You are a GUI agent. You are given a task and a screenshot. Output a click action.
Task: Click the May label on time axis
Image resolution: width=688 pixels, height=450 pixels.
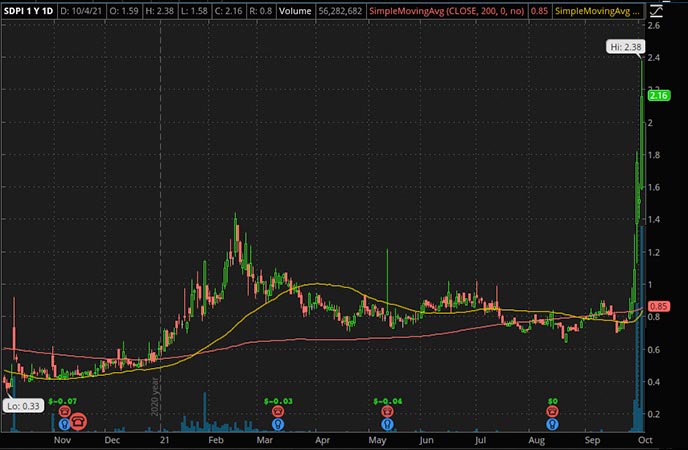pyautogui.click(x=377, y=440)
